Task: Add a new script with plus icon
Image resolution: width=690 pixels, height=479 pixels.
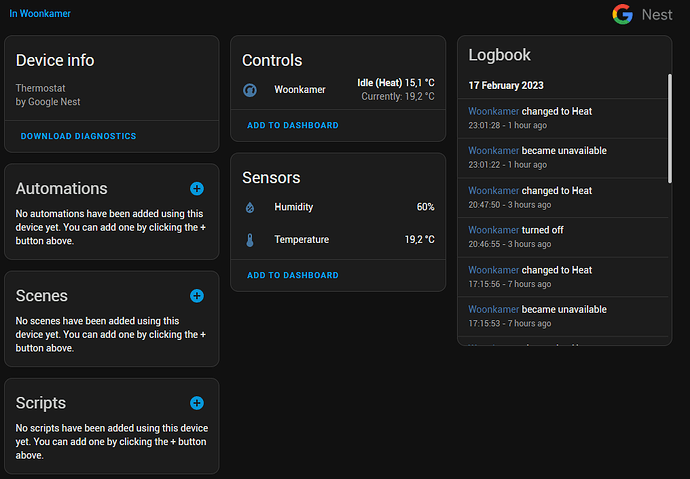Action: 197,403
